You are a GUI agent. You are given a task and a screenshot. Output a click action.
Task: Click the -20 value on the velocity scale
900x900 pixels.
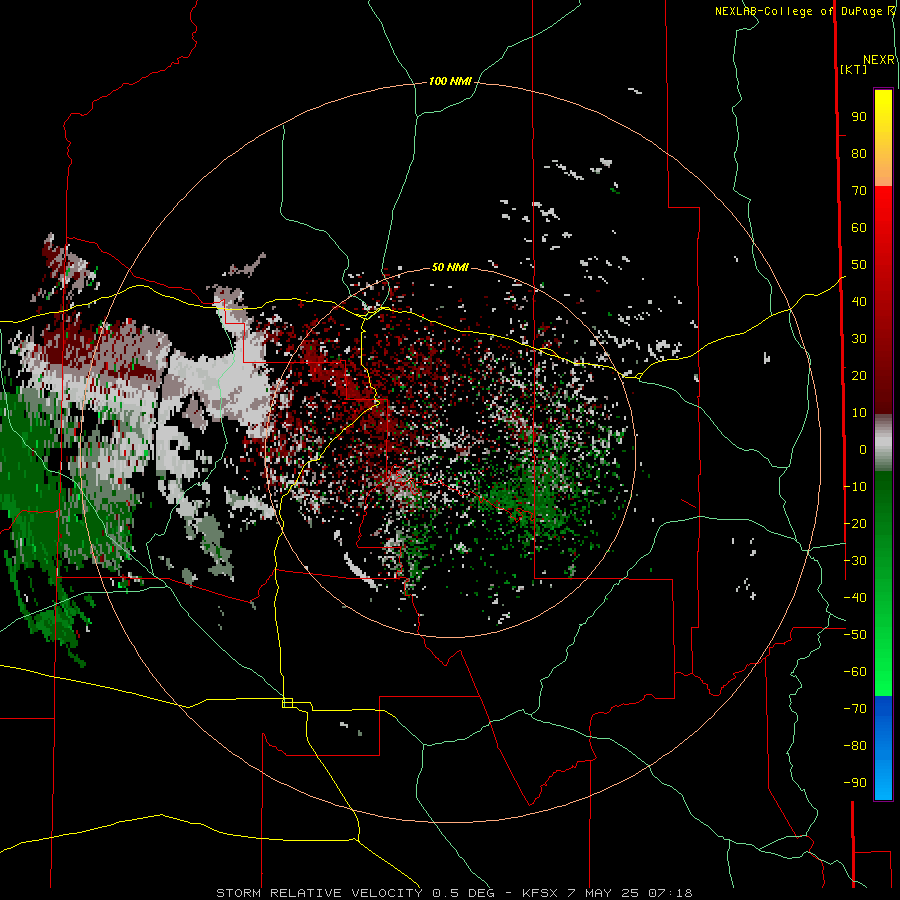[855, 524]
